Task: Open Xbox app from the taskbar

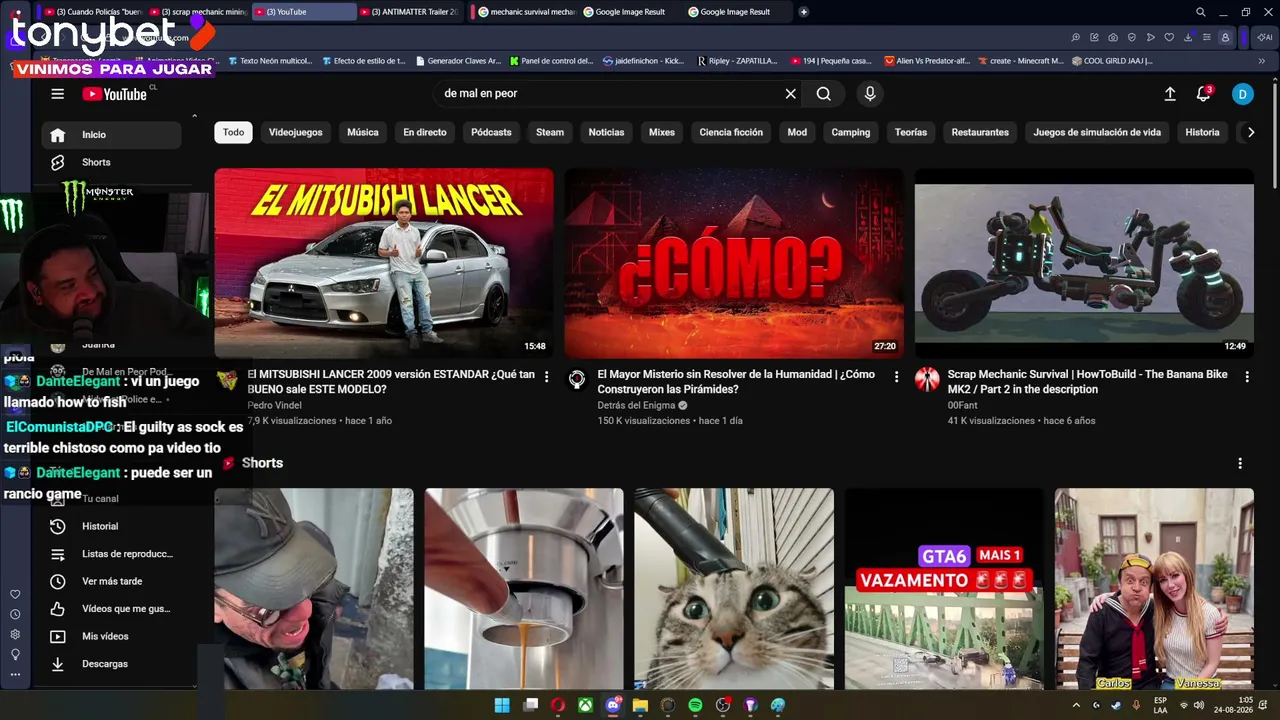Action: (x=585, y=705)
